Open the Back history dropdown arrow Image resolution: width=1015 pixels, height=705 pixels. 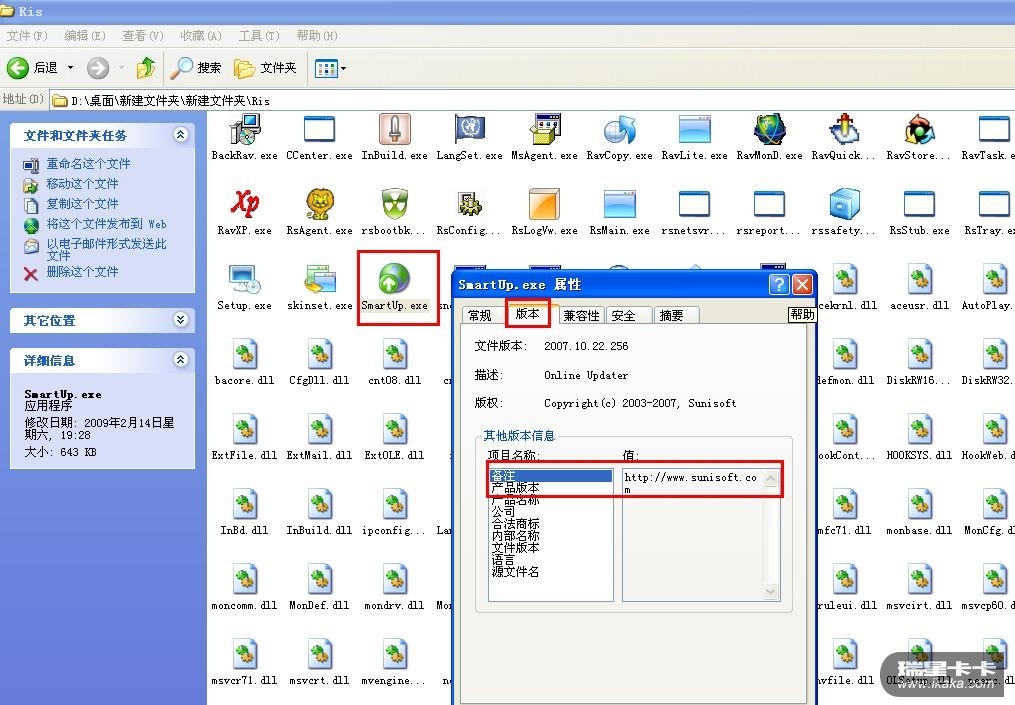(71, 67)
